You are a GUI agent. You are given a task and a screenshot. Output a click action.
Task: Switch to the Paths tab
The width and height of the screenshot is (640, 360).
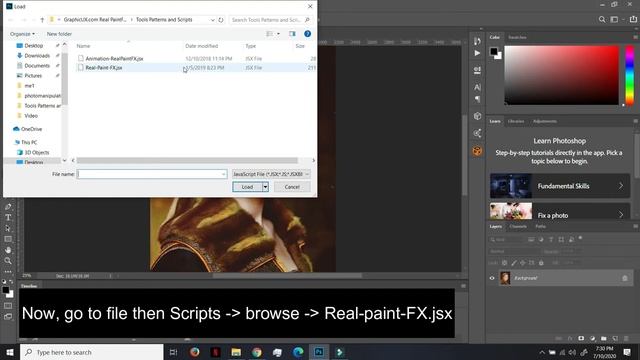coord(540,227)
